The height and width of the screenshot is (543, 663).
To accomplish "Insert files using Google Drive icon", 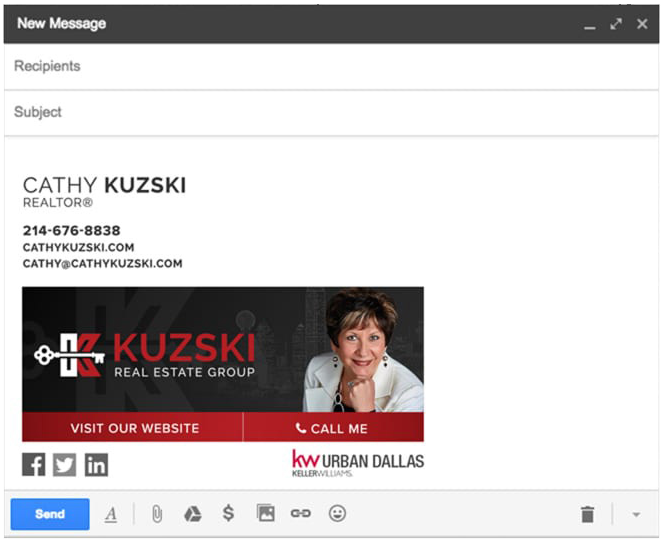I will point(192,514).
